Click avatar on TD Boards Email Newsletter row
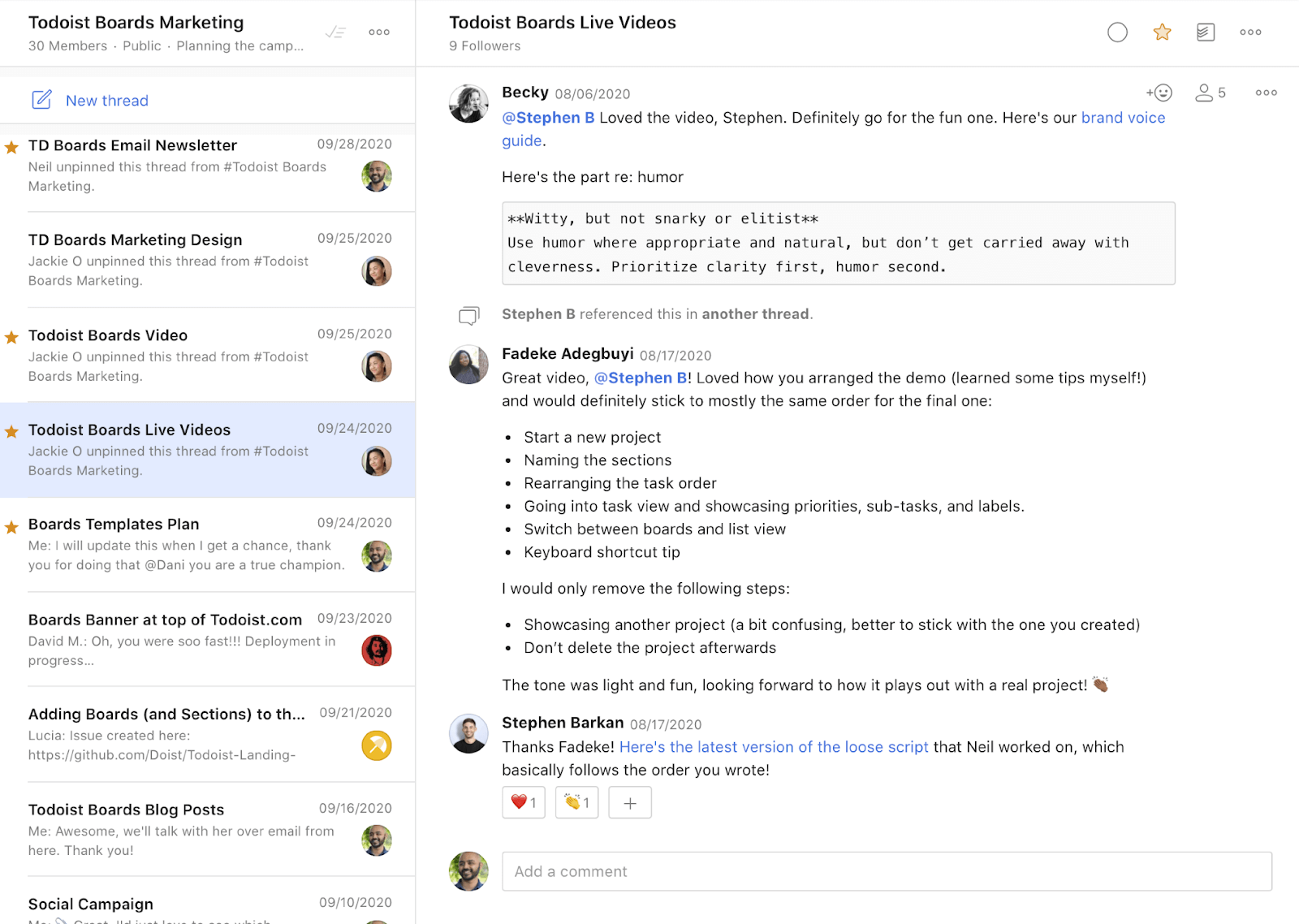1299x924 pixels. pyautogui.click(x=377, y=176)
